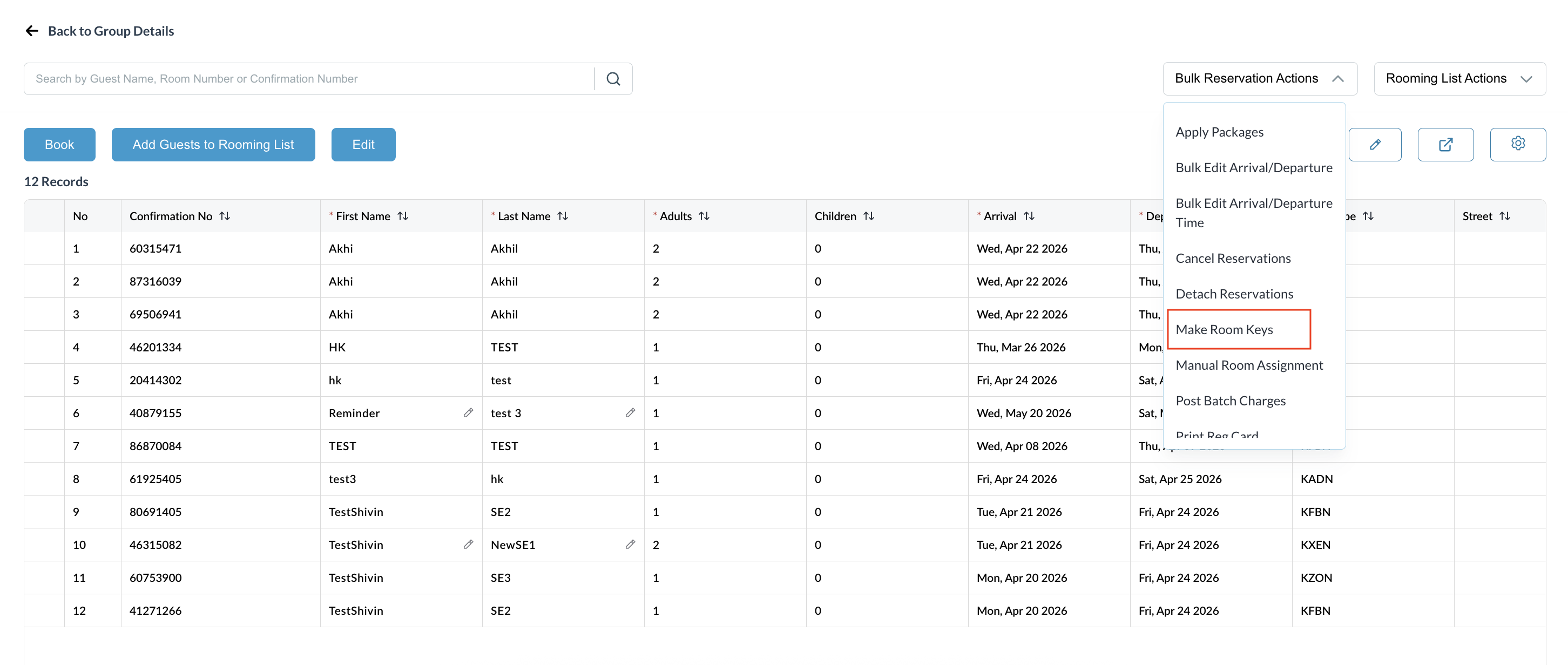1568x665 pixels.
Task: Click confirmation number 60753900
Action: 155,578
